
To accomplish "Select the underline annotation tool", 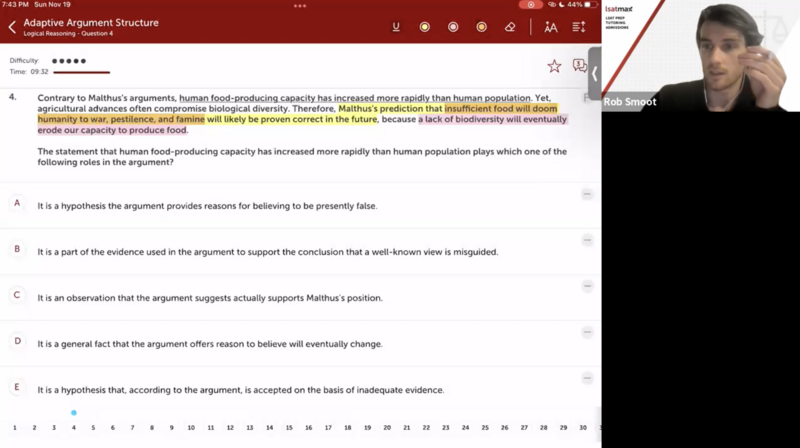I will pos(396,27).
